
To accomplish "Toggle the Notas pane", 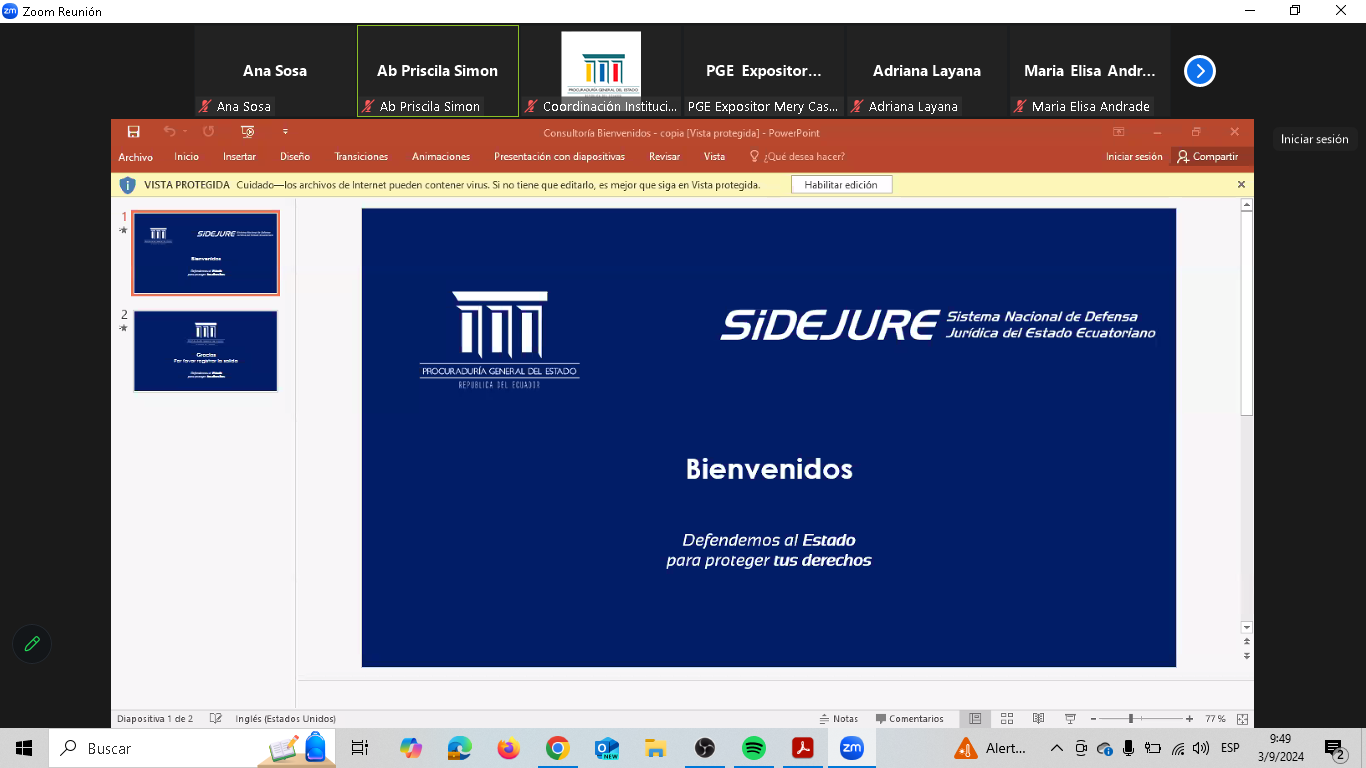I will click(x=838, y=719).
